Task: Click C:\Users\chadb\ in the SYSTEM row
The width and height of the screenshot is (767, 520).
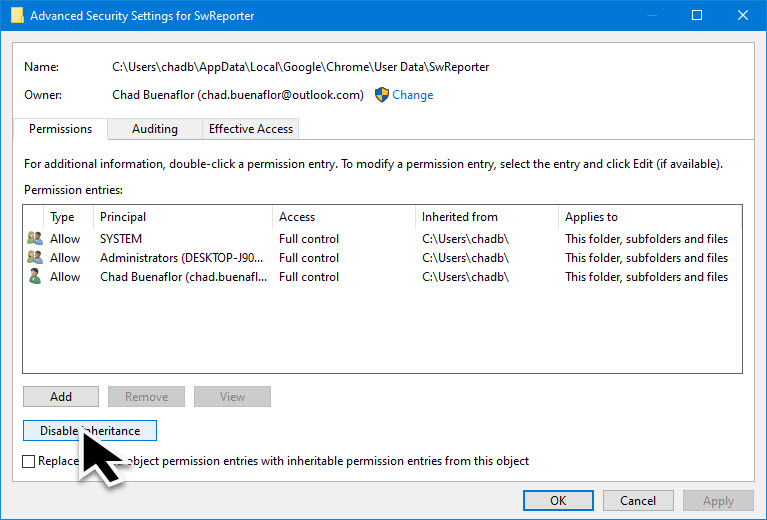Action: [x=465, y=239]
